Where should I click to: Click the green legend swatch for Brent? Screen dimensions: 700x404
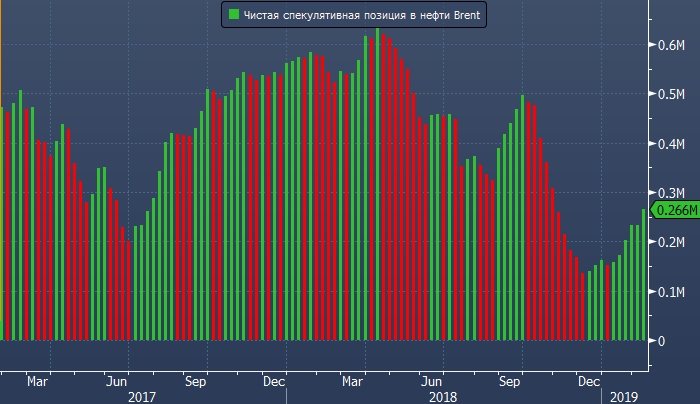233,16
